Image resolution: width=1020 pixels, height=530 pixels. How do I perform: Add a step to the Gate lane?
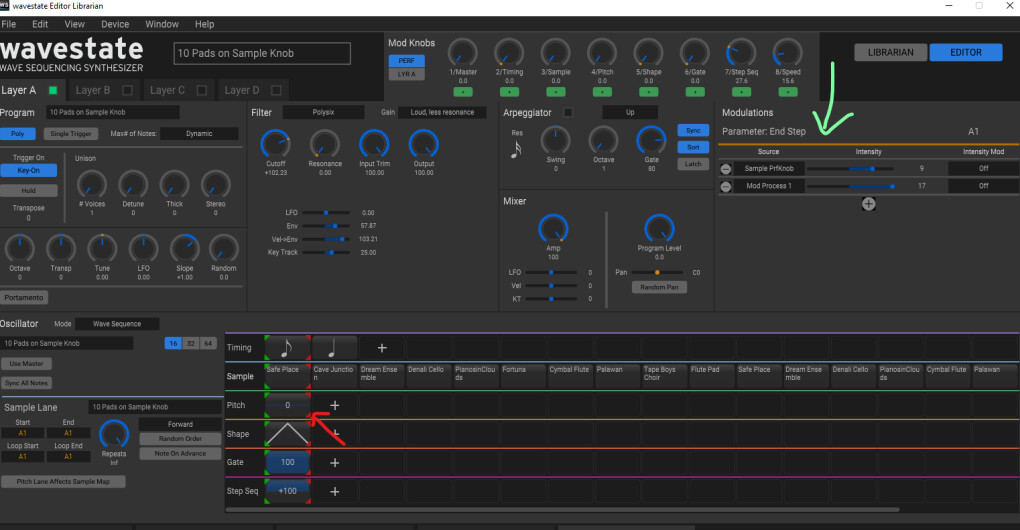click(334, 462)
